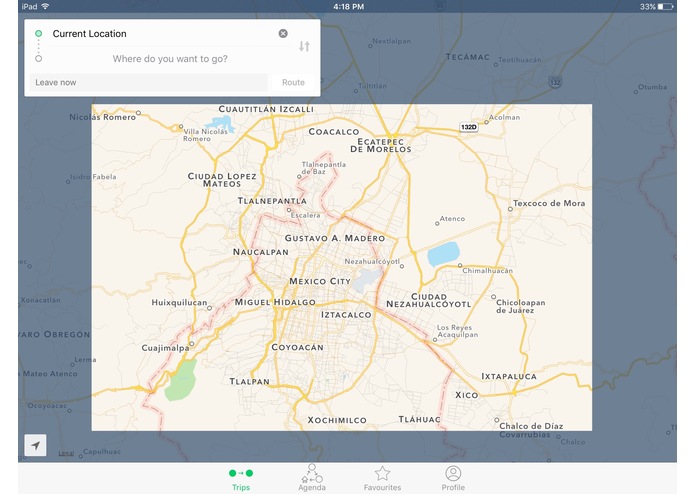The height and width of the screenshot is (494, 695).
Task: Tap the Huixquilucan label on map
Action: [179, 303]
